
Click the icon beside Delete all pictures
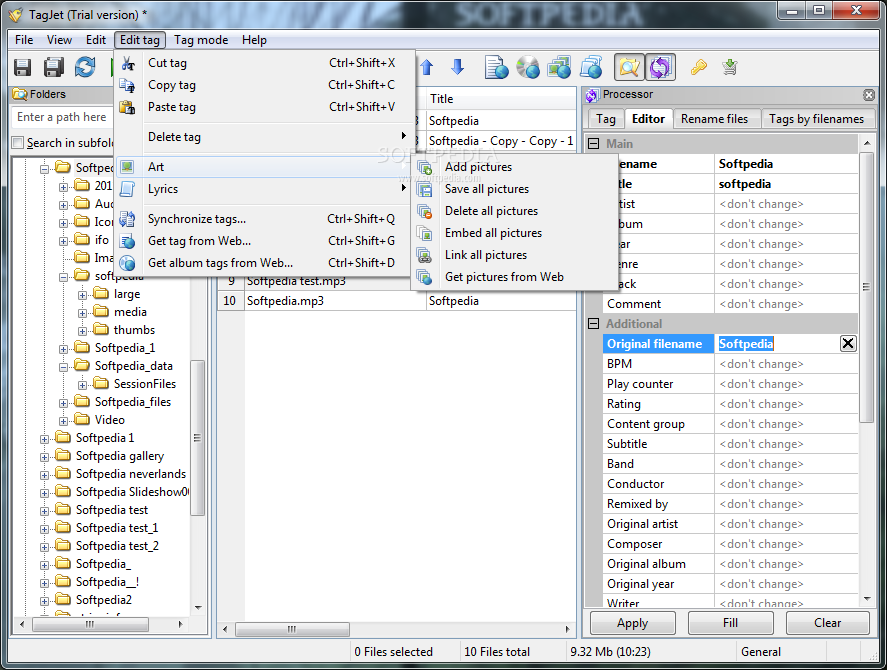click(x=425, y=211)
